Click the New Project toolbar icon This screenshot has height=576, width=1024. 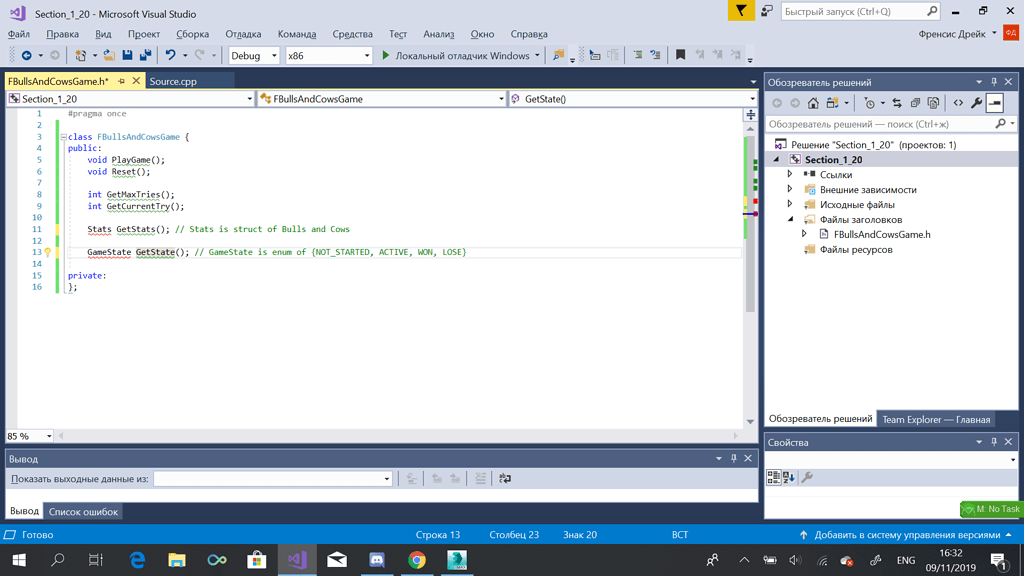click(x=81, y=55)
